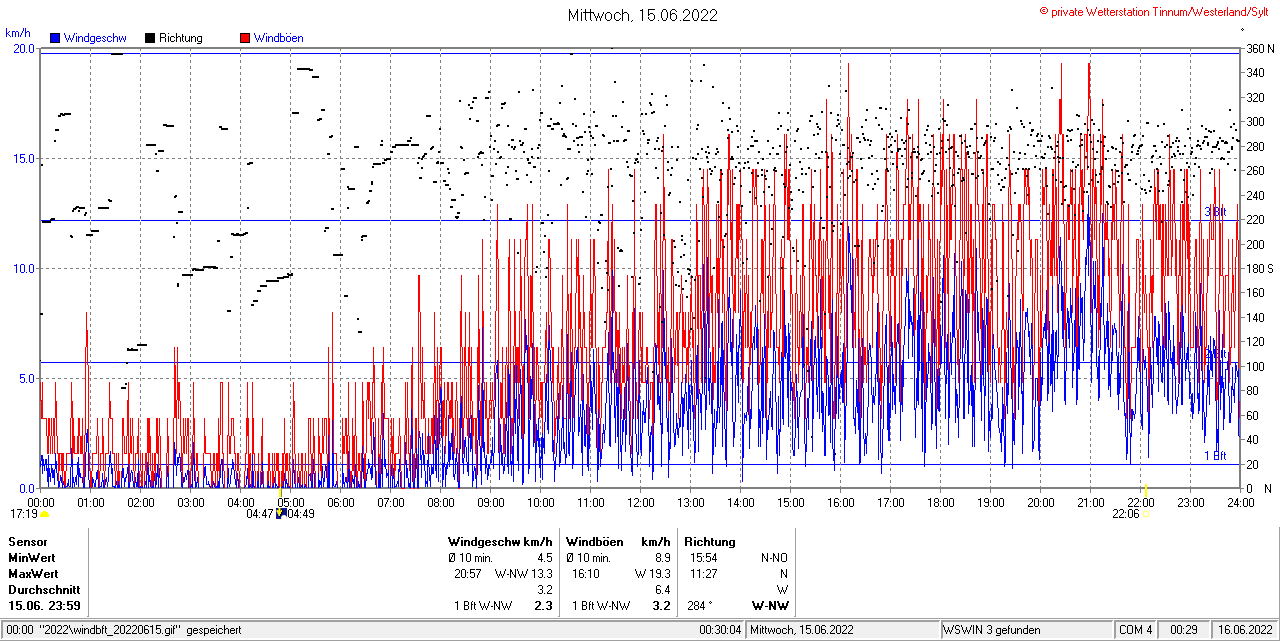Click the 22:06 sunset time text
Image resolution: width=1280 pixels, height=641 pixels.
pyautogui.click(x=1126, y=514)
